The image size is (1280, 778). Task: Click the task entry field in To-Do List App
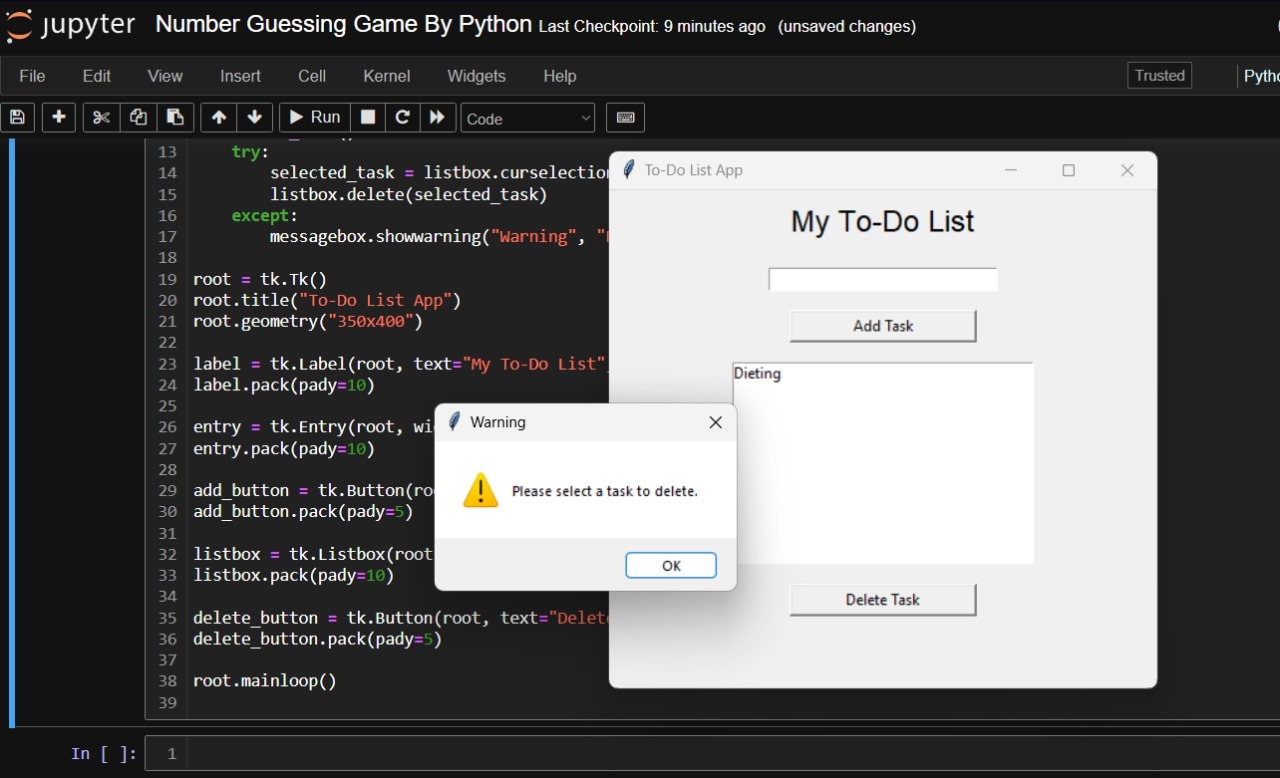882,279
